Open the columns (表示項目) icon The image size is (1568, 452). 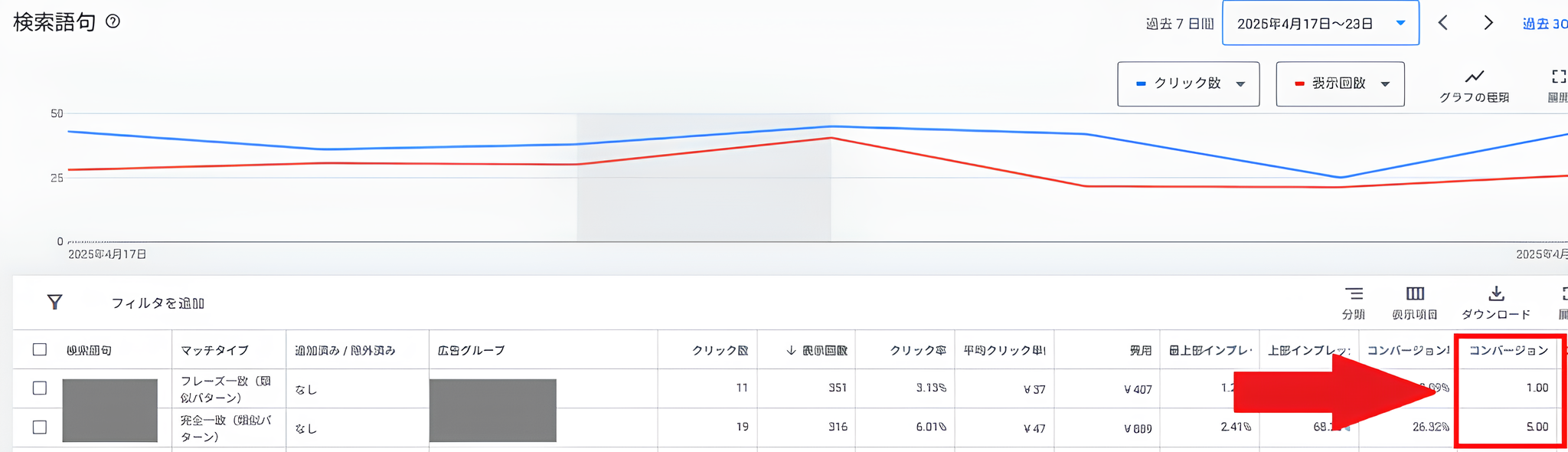[1415, 294]
